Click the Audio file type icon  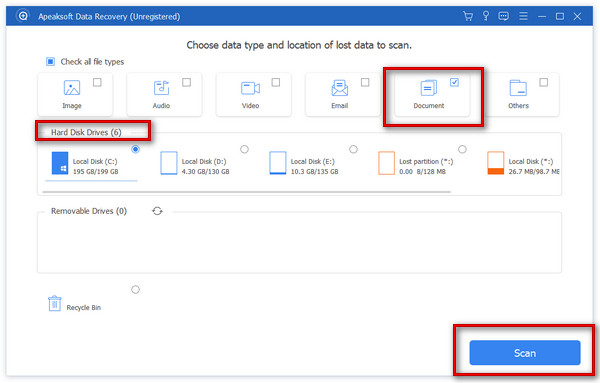click(161, 88)
